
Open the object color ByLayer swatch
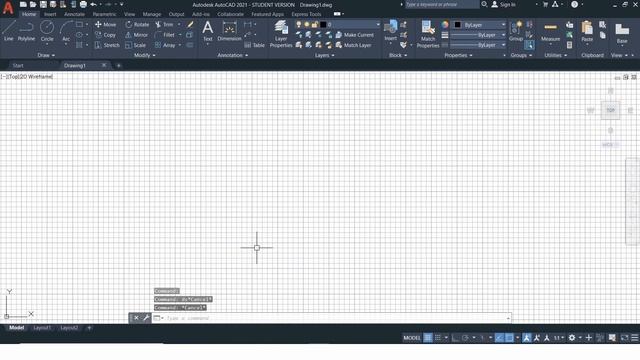[458, 25]
